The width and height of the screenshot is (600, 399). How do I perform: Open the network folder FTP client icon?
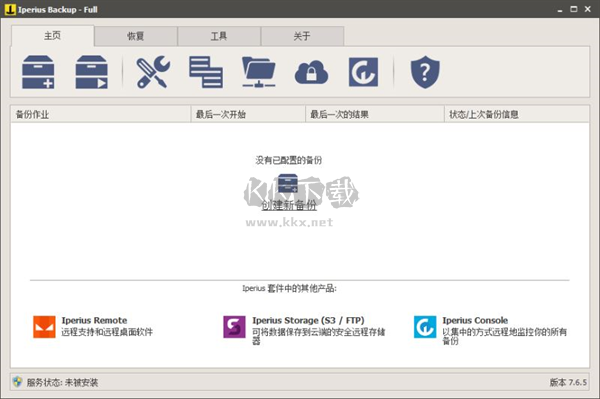[x=259, y=72]
